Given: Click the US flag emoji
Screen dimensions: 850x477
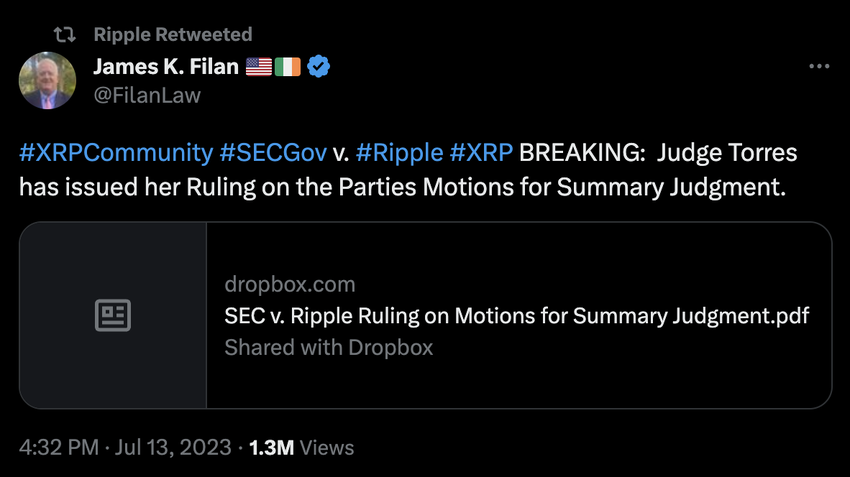Looking at the screenshot, I should (259, 67).
